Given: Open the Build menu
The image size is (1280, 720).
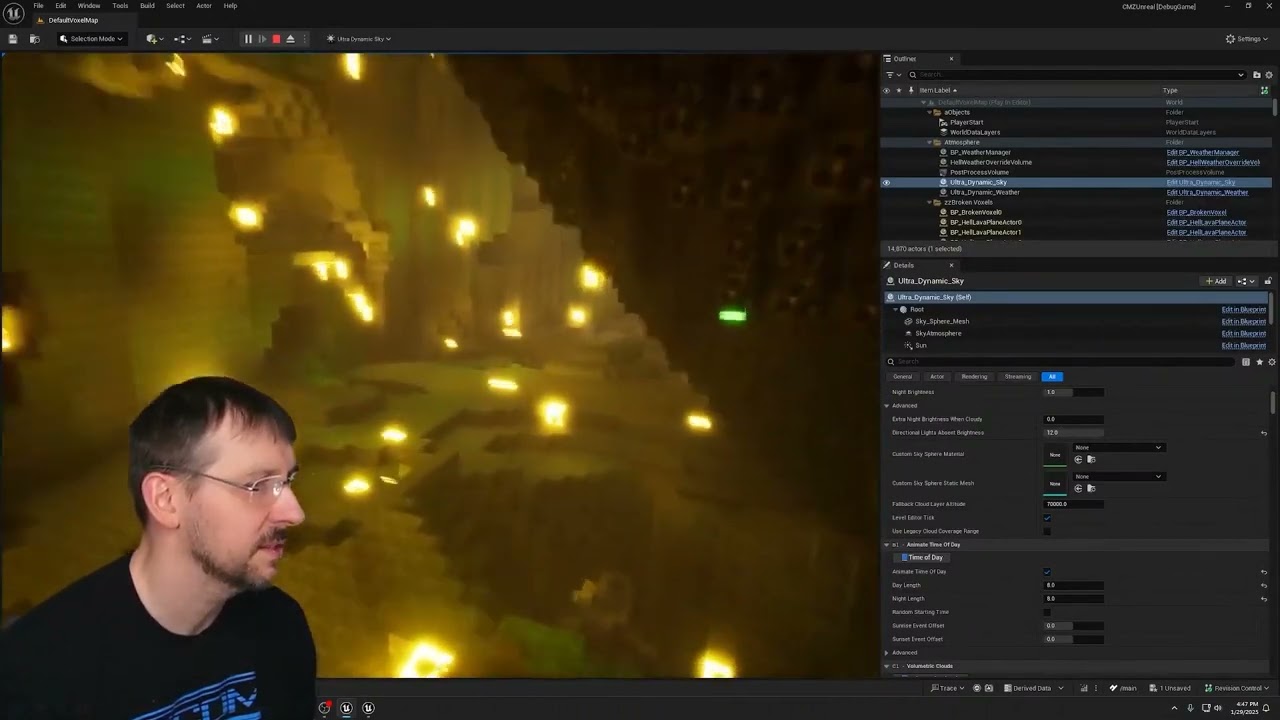Looking at the screenshot, I should click(147, 6).
